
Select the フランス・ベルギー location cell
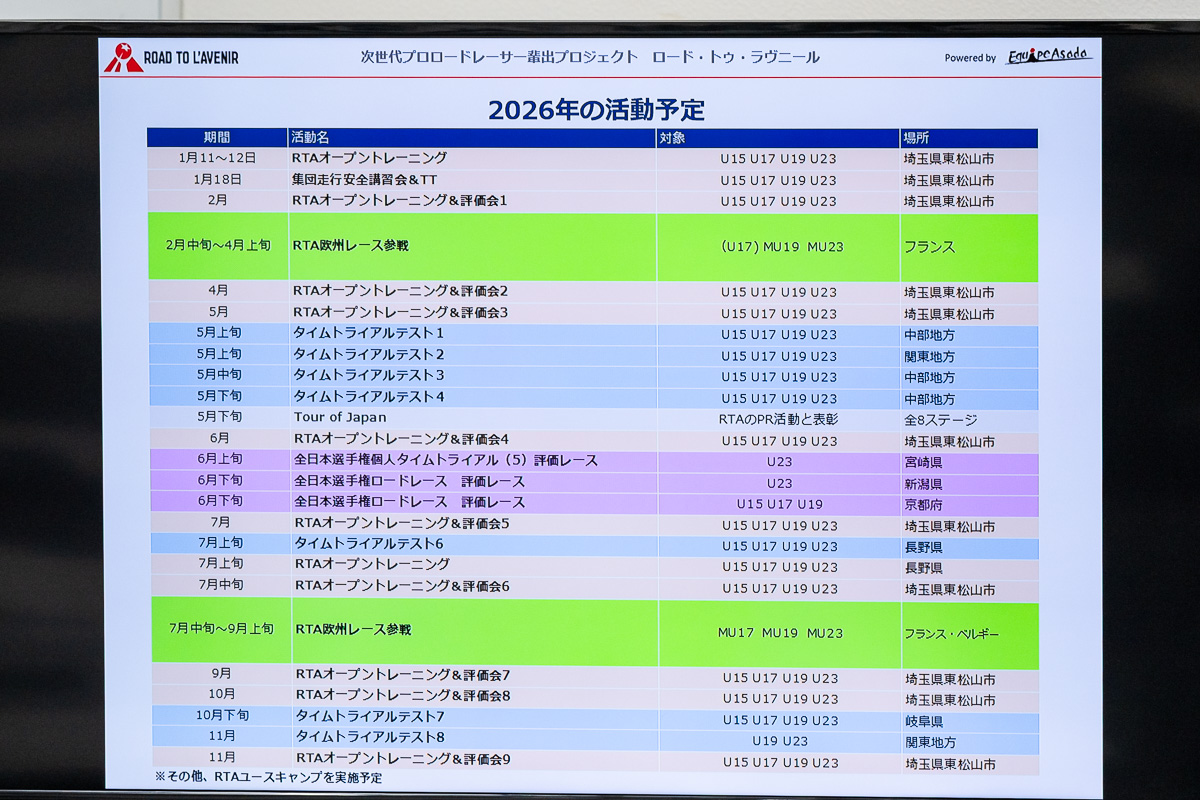951,635
